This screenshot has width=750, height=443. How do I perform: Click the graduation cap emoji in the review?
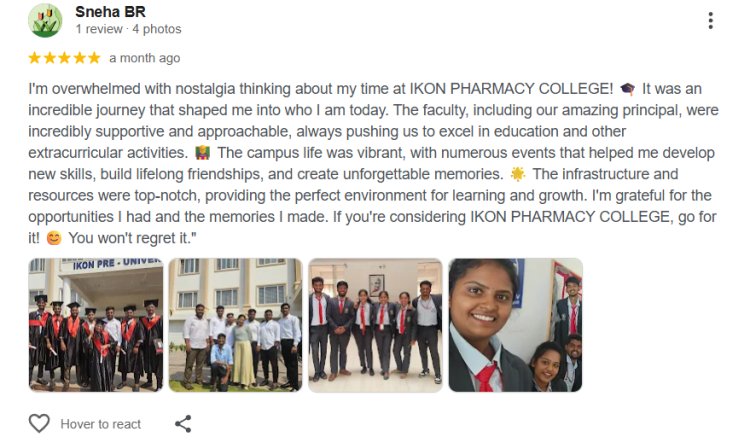(x=627, y=88)
